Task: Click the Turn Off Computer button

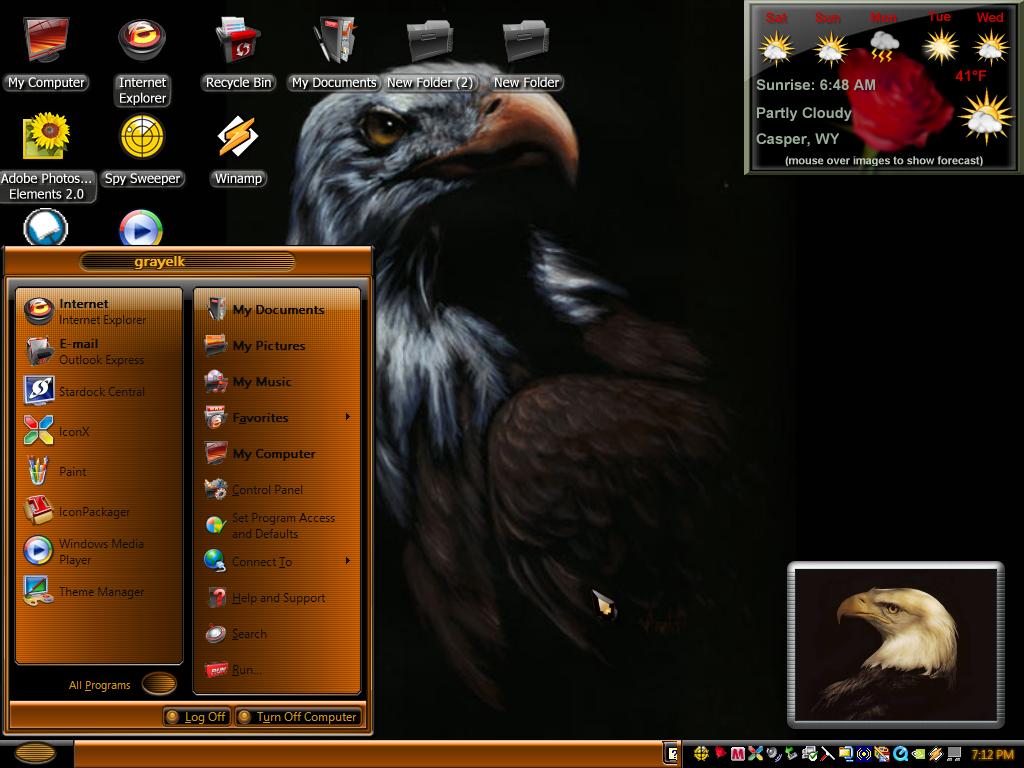Action: coord(298,716)
